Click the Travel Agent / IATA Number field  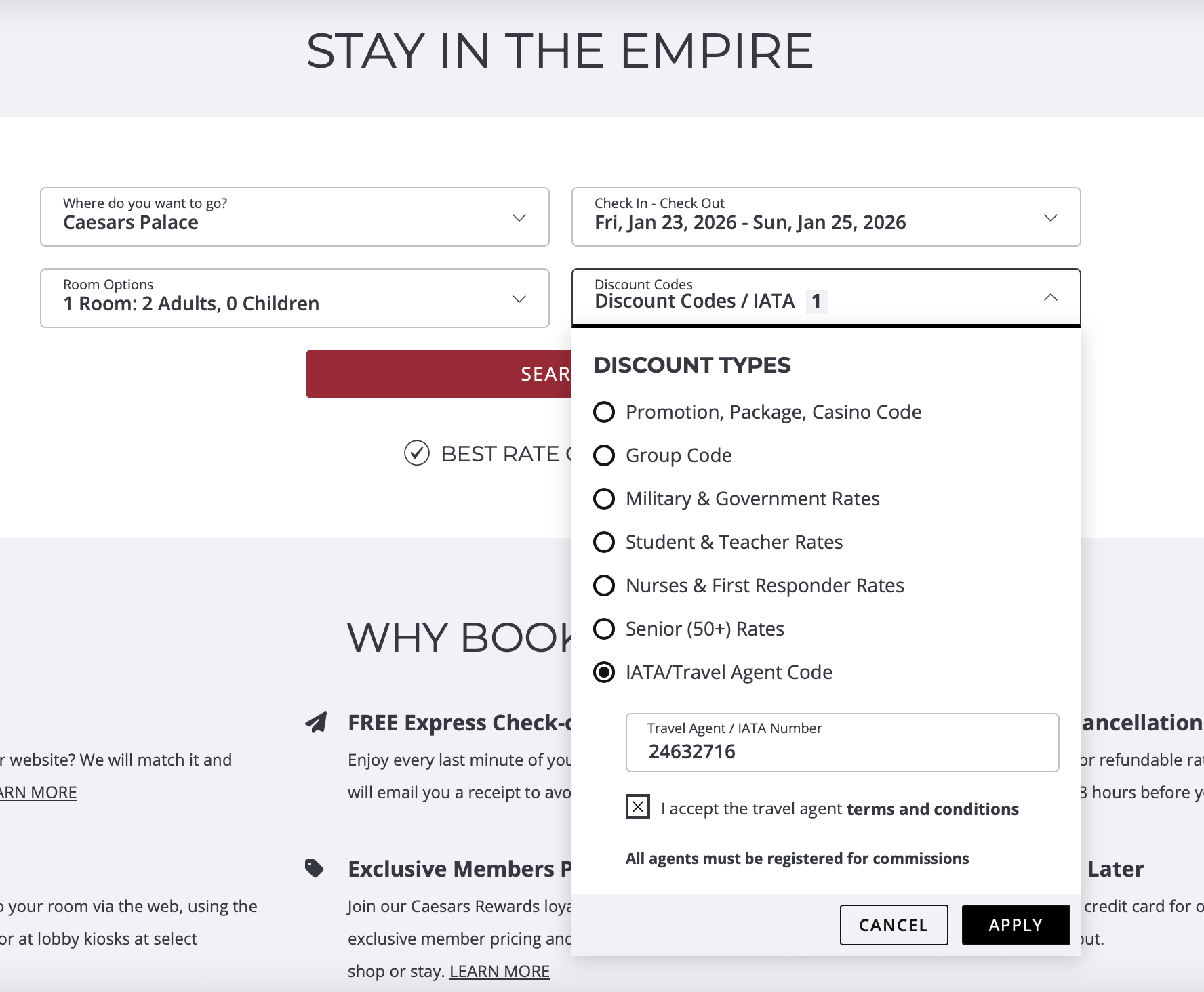(842, 743)
